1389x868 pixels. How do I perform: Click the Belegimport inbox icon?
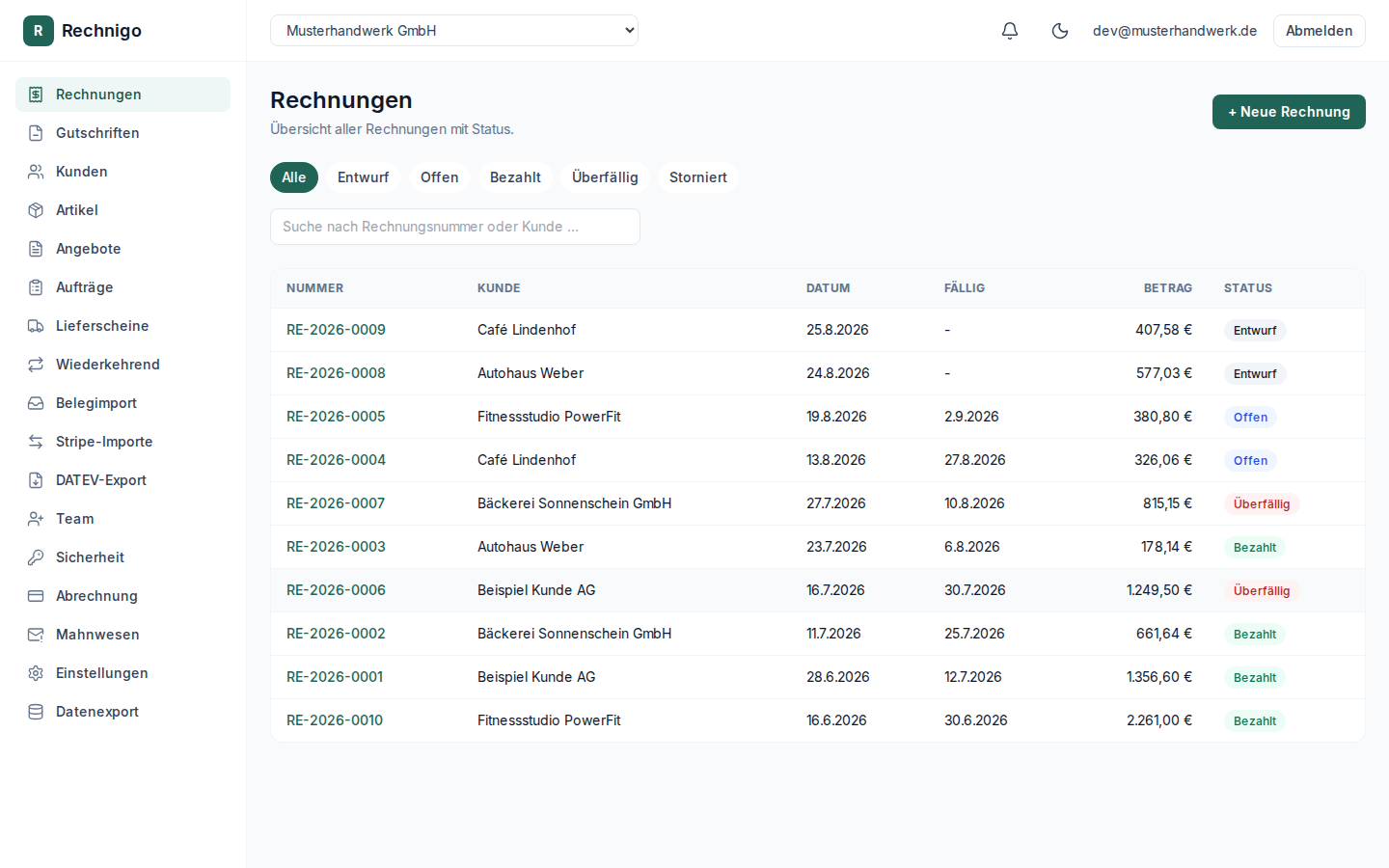(36, 403)
